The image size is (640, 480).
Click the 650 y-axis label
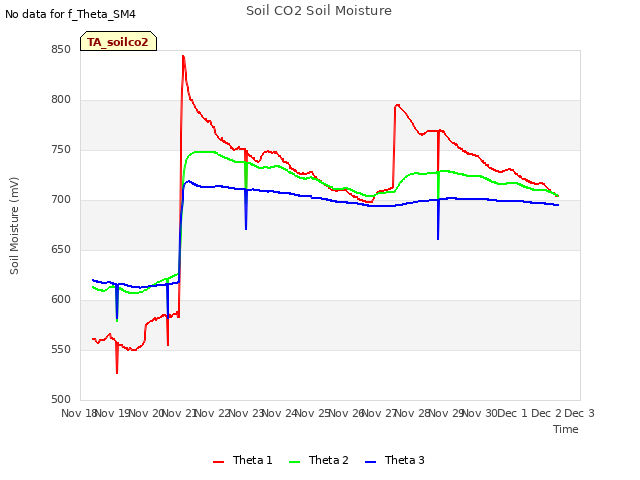(x=61, y=249)
